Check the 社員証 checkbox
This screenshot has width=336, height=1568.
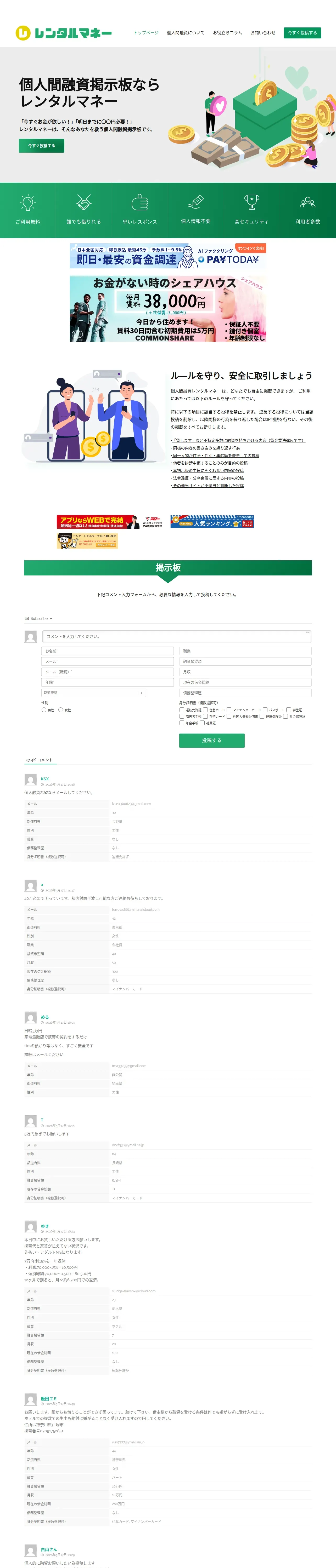pos(203,723)
